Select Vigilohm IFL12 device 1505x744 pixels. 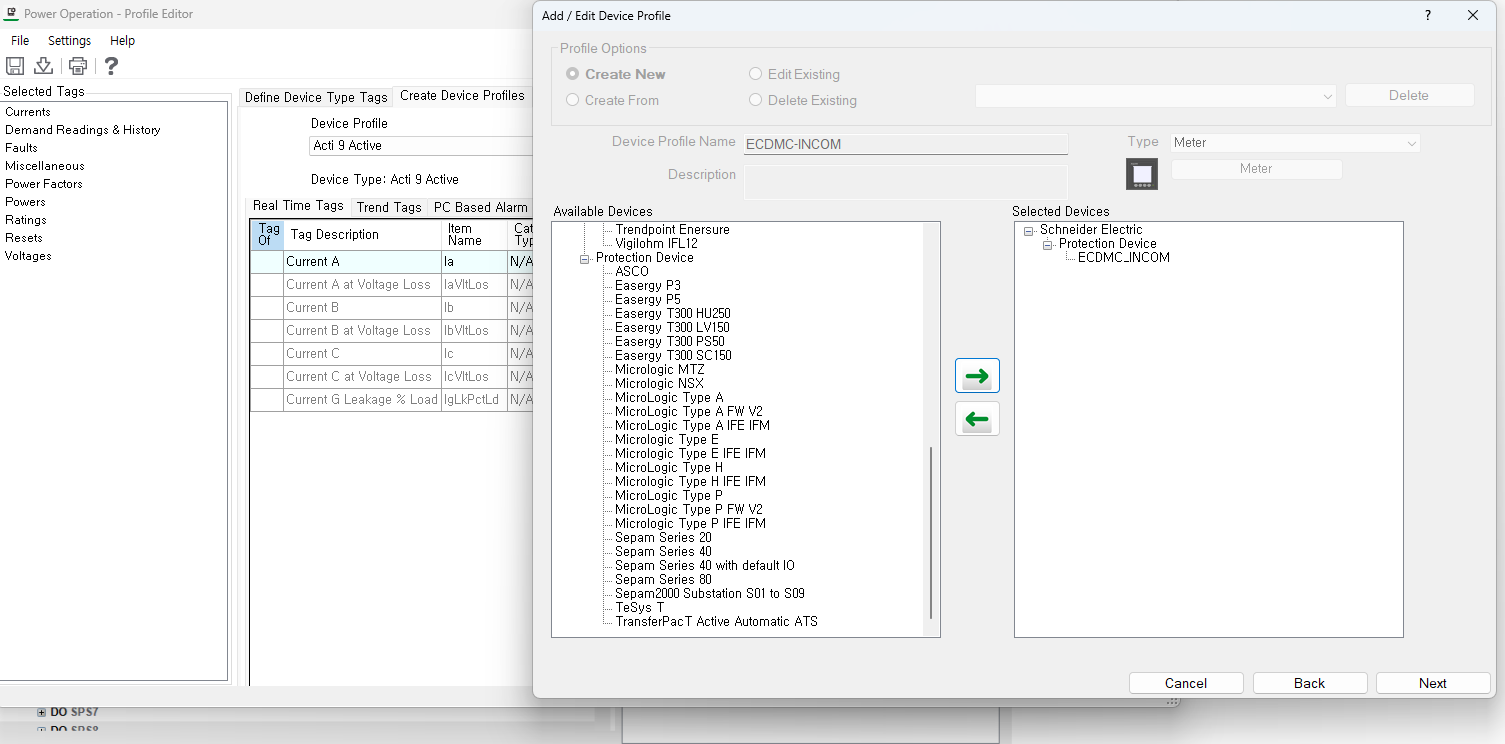[x=657, y=244]
